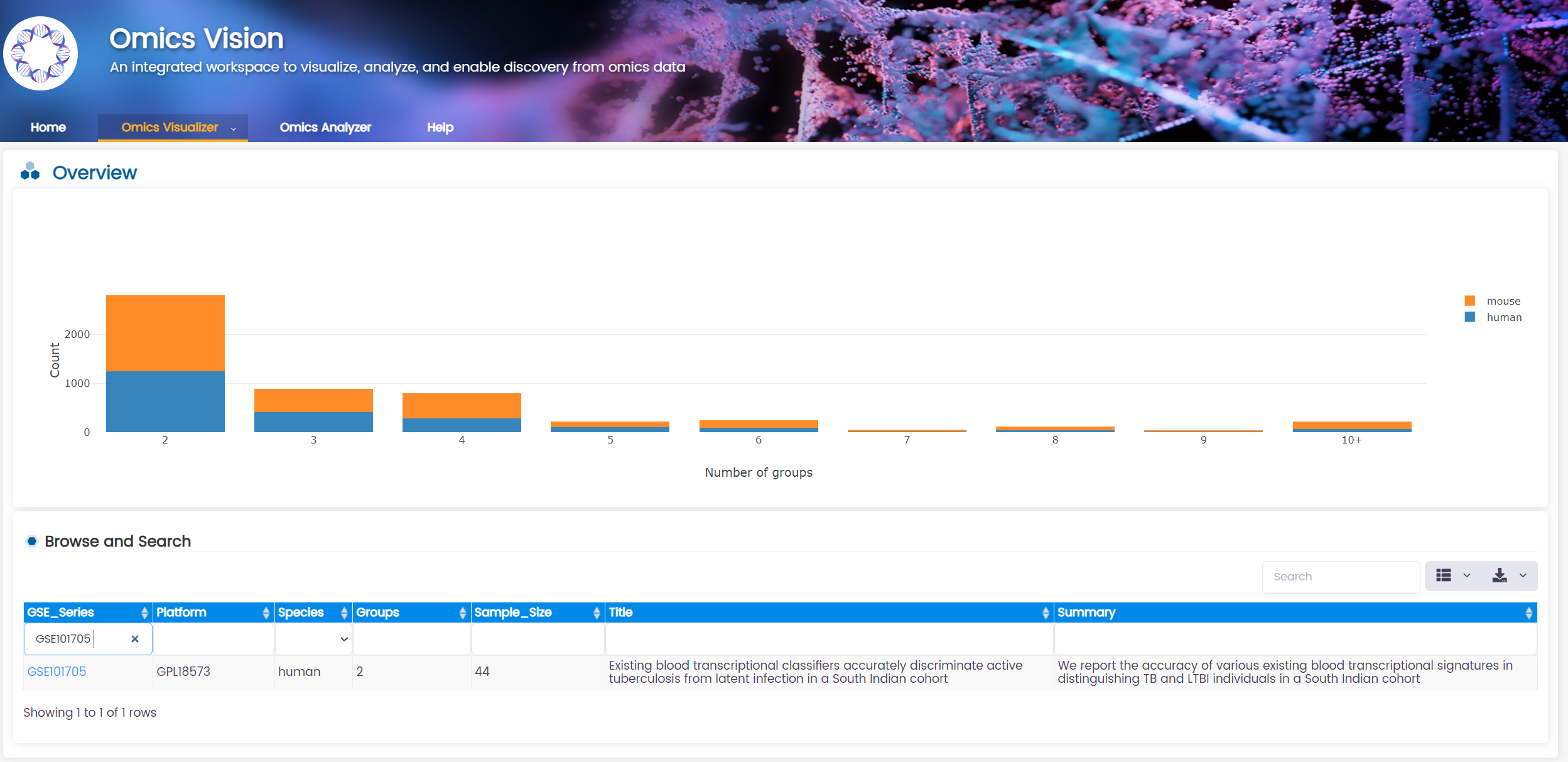Sort table by Summary arrows
The image size is (1568, 762).
pos(1528,612)
